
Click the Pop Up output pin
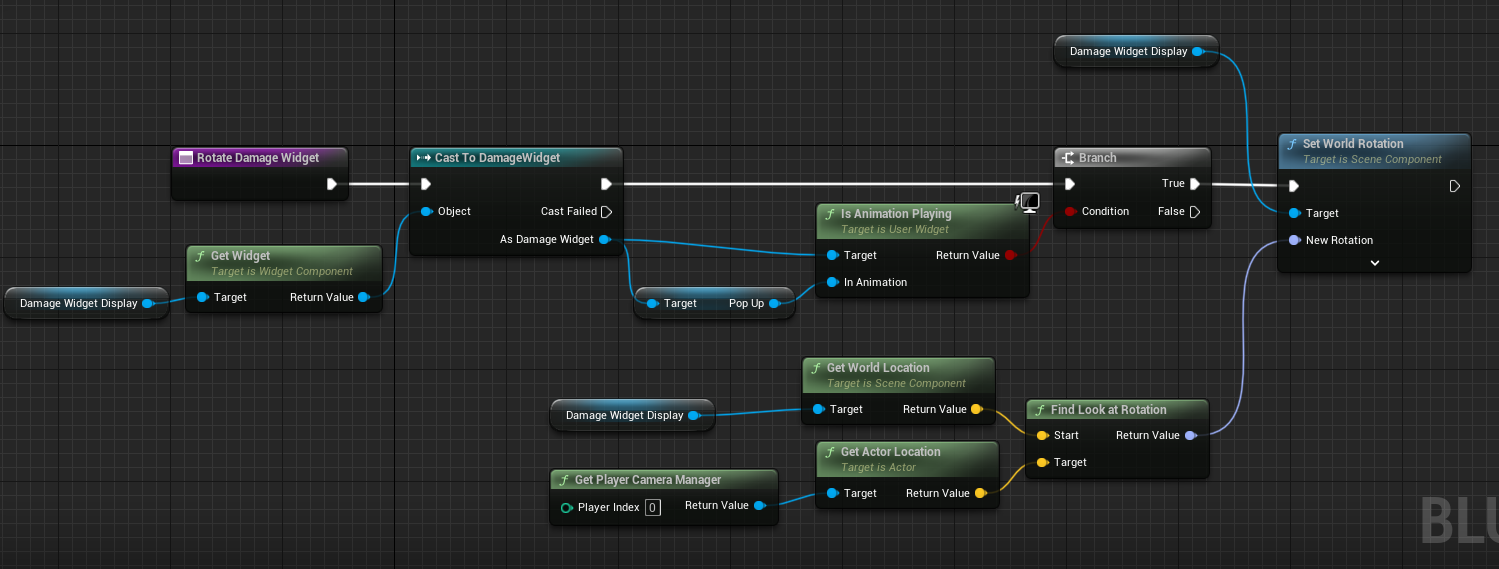point(774,303)
